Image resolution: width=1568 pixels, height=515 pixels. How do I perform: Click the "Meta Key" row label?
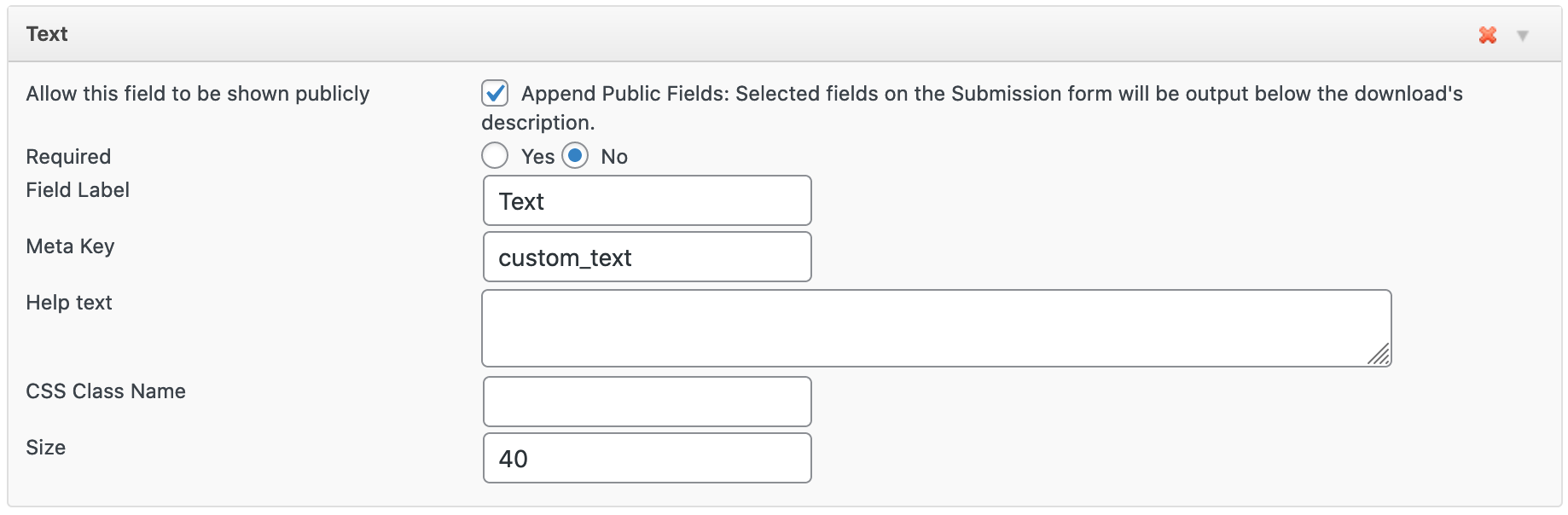pos(70,246)
